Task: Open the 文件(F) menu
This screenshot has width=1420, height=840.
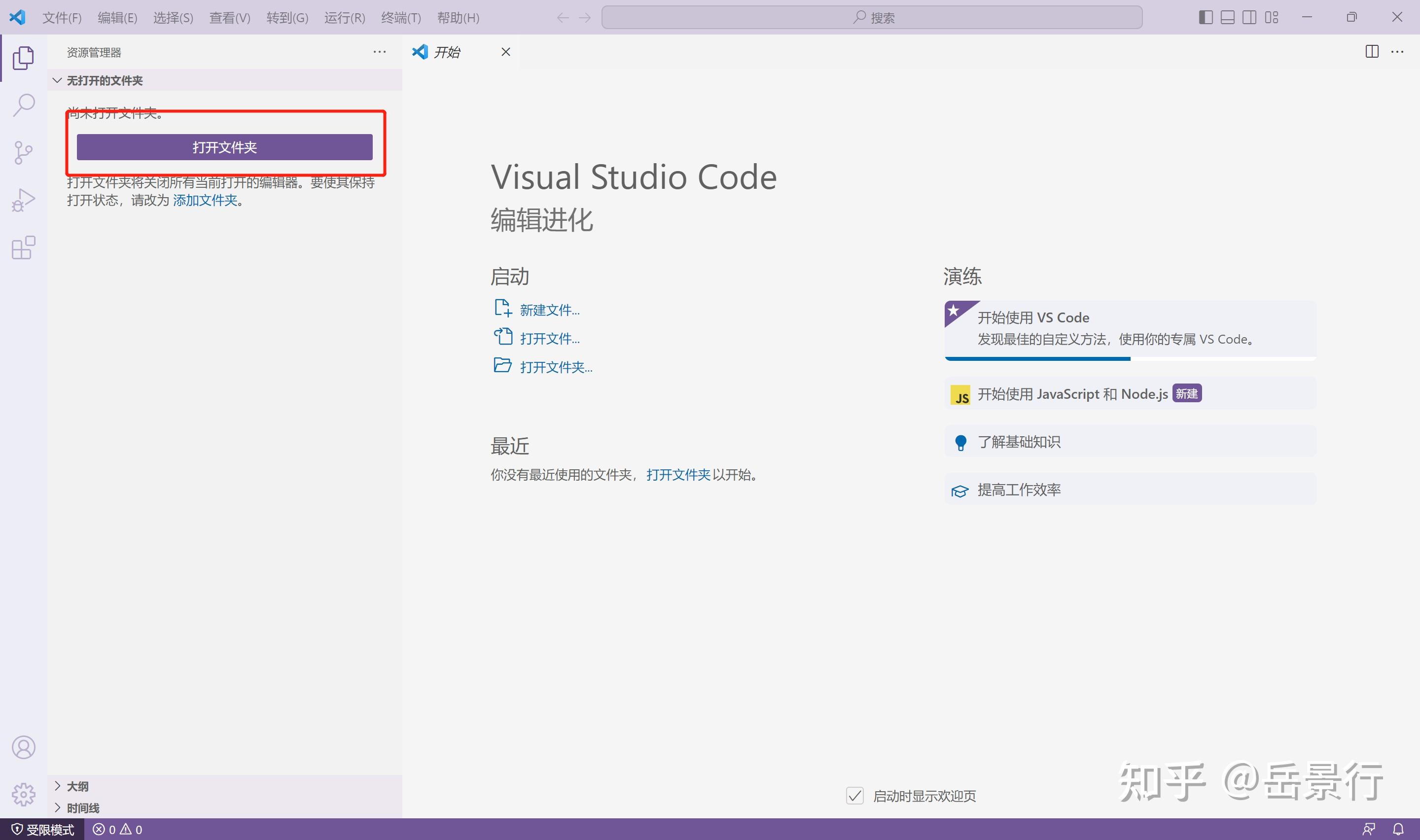Action: [x=62, y=18]
